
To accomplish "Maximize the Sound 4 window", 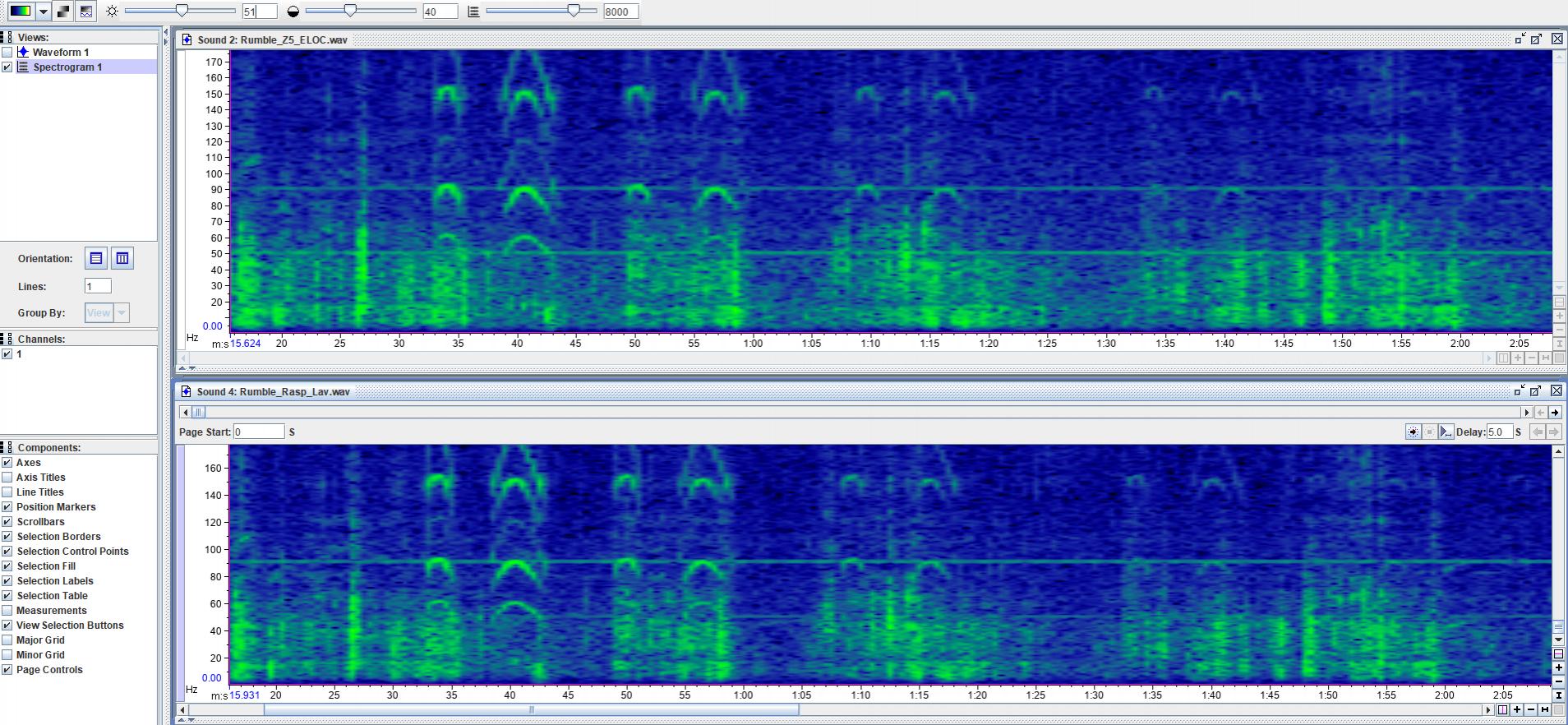I will (x=1536, y=390).
